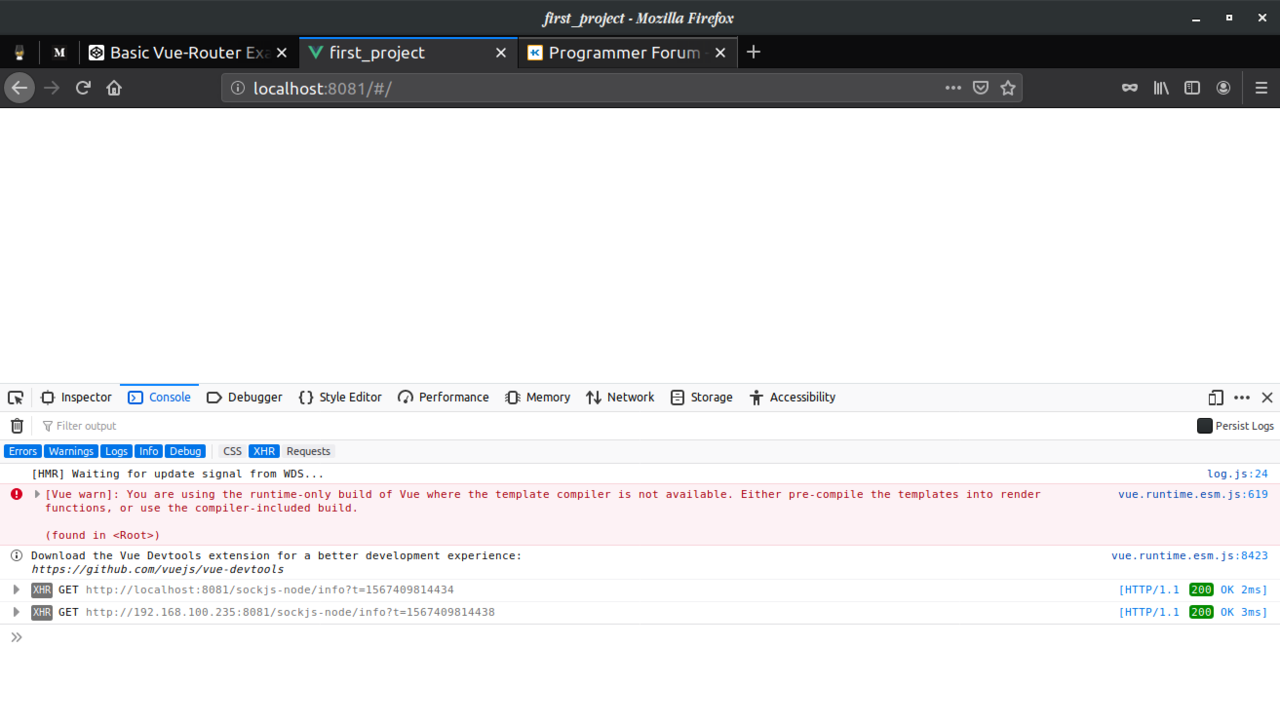Activate the element picker tool

(x=16, y=397)
